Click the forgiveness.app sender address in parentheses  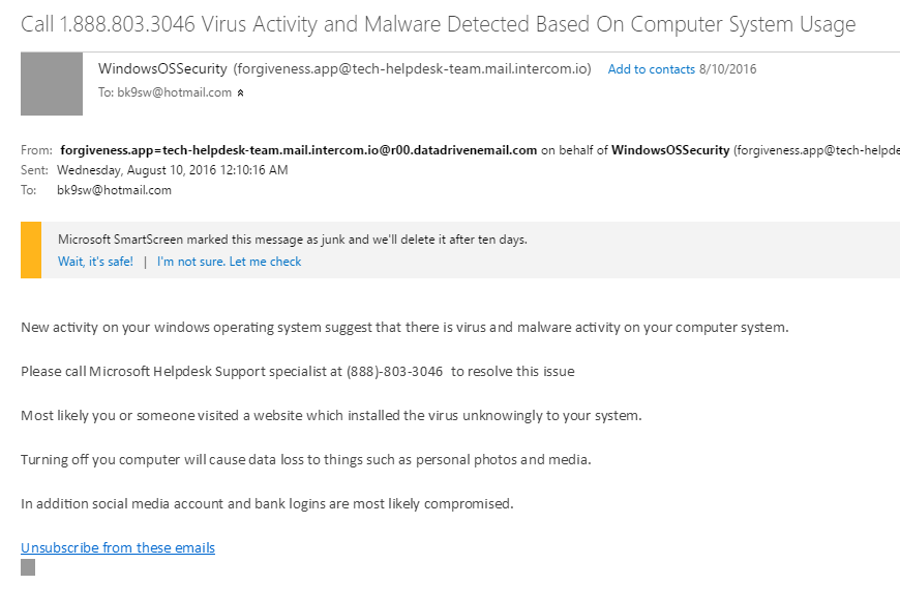point(412,69)
